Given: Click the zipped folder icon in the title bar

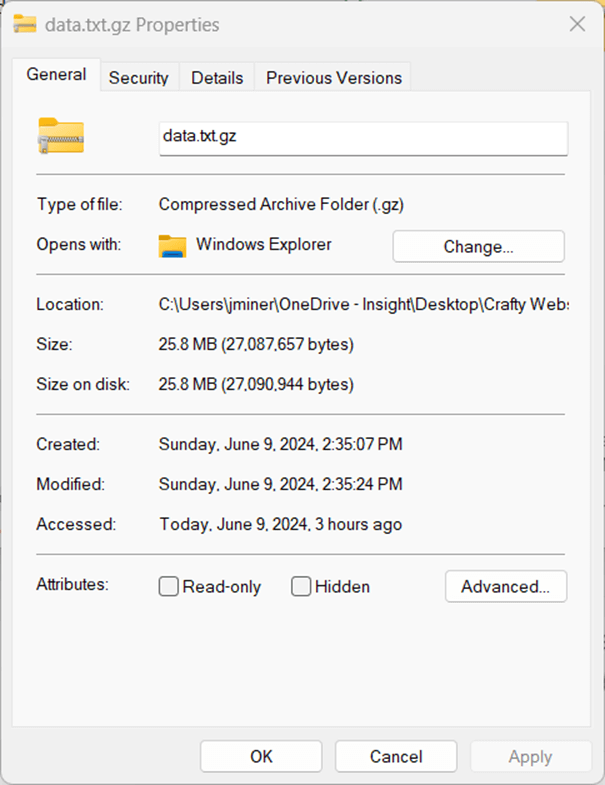Looking at the screenshot, I should pyautogui.click(x=24, y=24).
